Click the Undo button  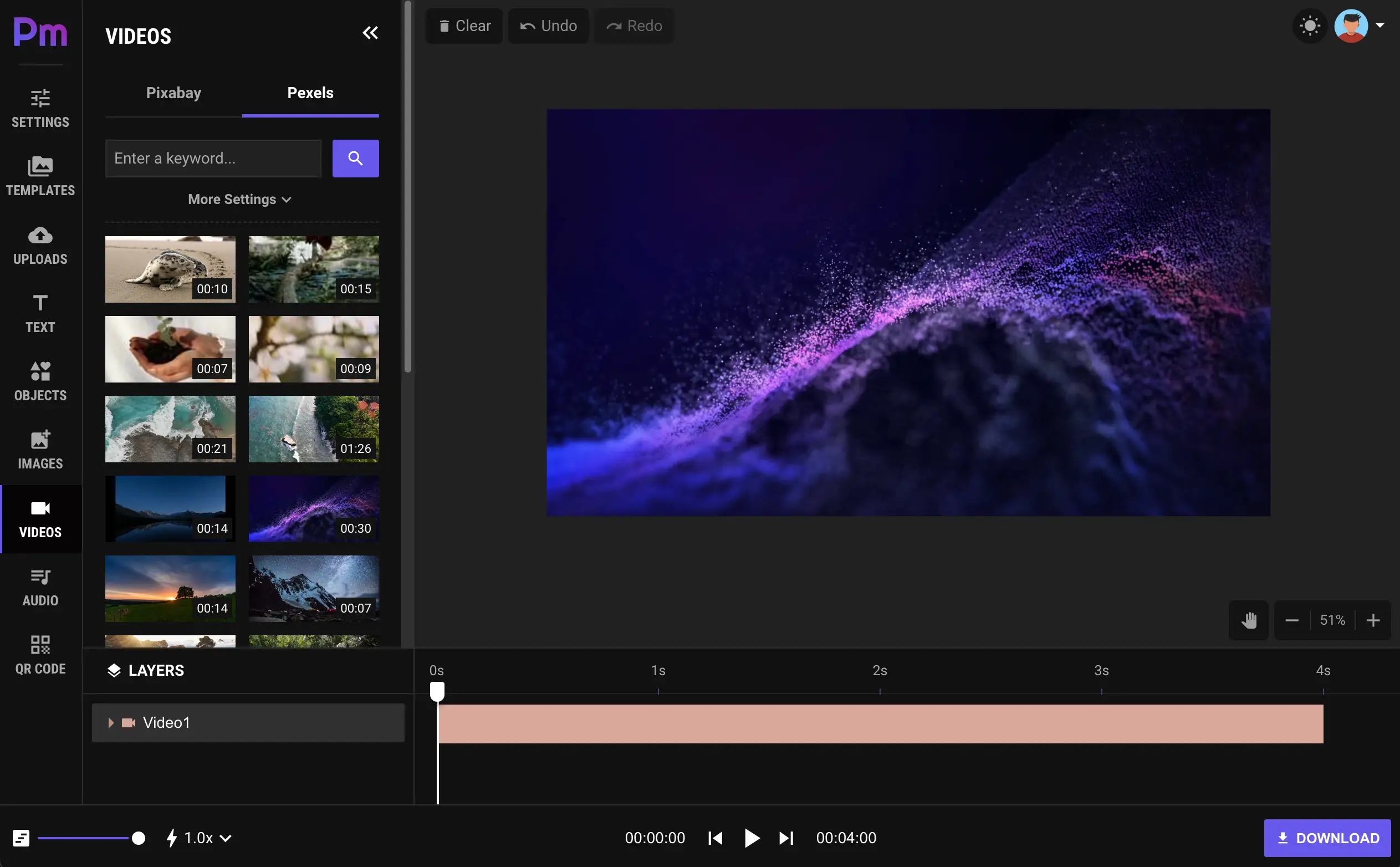point(549,25)
